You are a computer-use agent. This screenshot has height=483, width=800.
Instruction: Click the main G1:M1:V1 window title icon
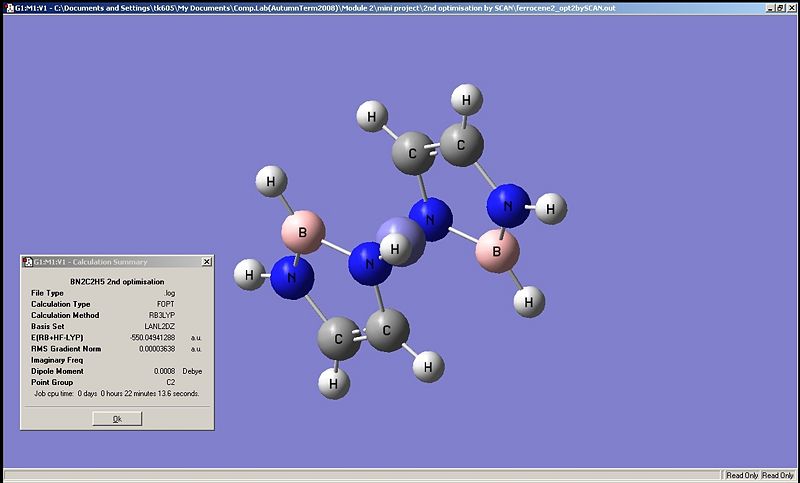coord(9,8)
